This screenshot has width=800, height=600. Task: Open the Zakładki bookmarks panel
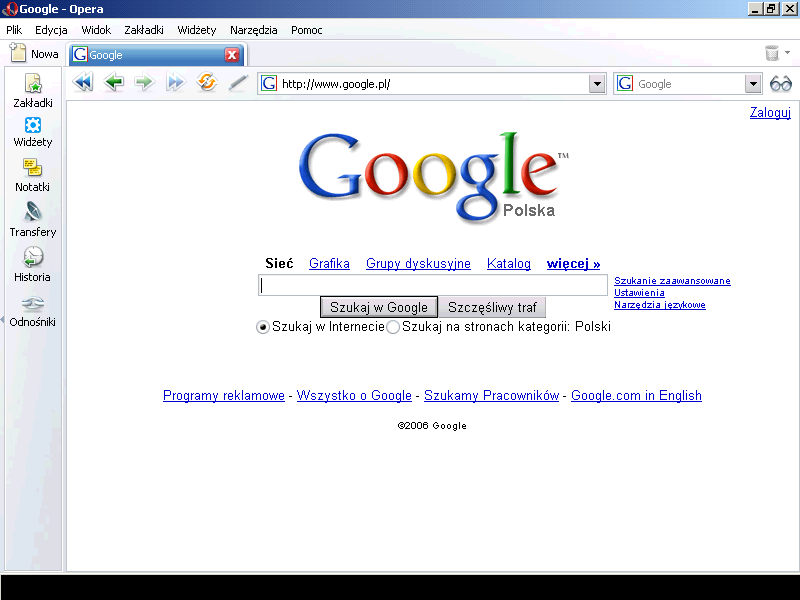click(33, 91)
